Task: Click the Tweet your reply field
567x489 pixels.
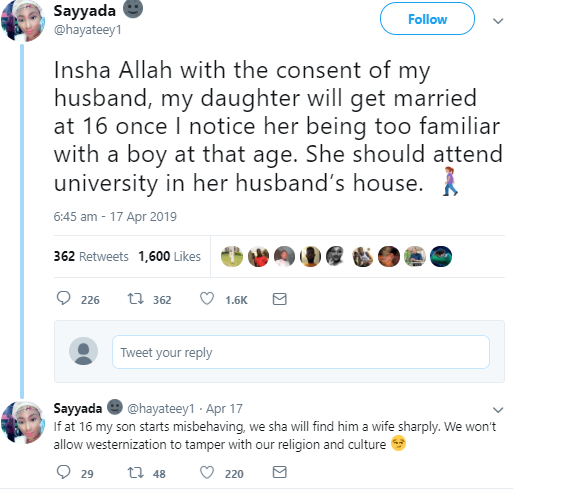Action: [301, 352]
